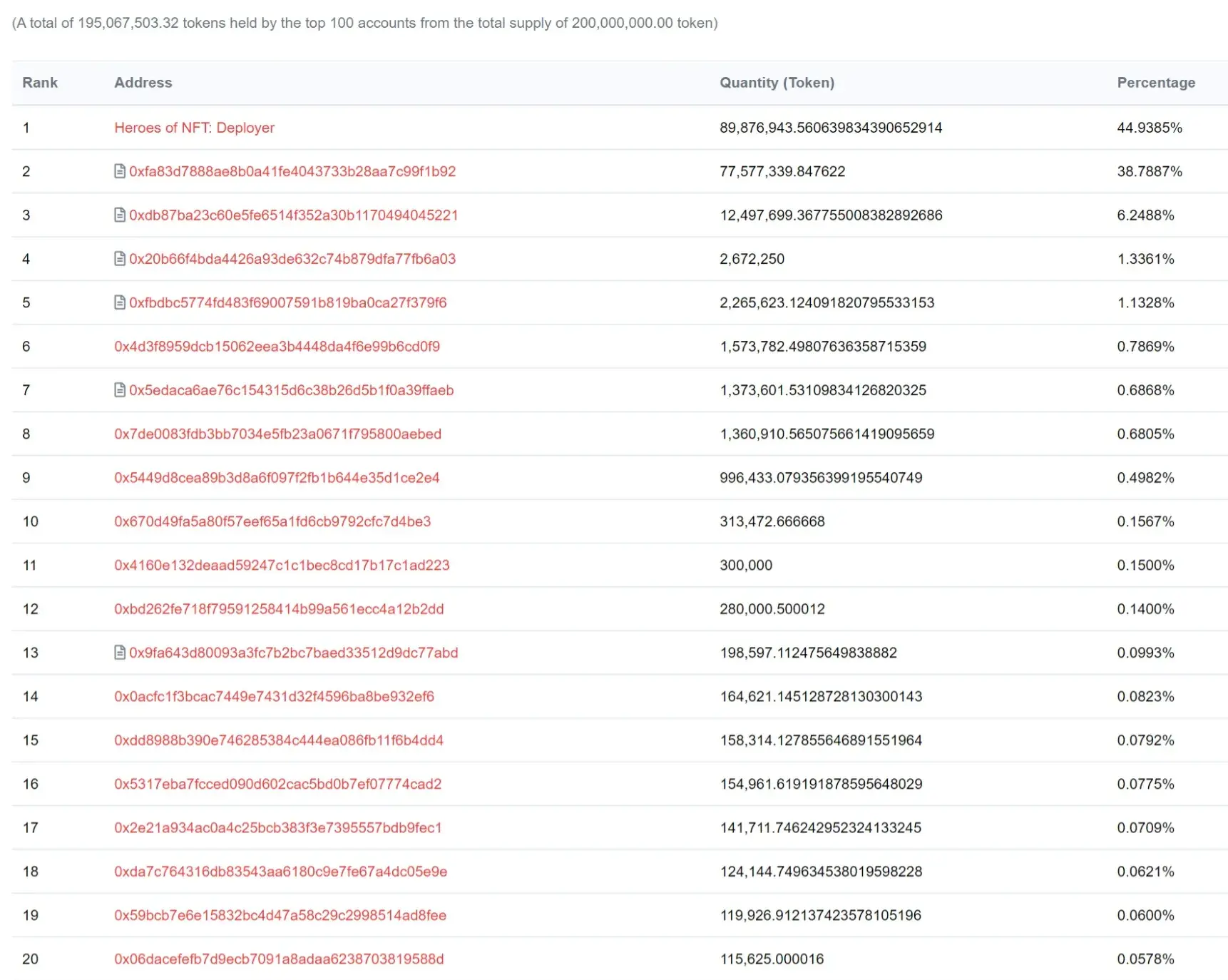Open address 0xdd8988b390e746285384c444ea086fb11f6b4dd4
Screen dimensions: 1228x980
tap(279, 740)
